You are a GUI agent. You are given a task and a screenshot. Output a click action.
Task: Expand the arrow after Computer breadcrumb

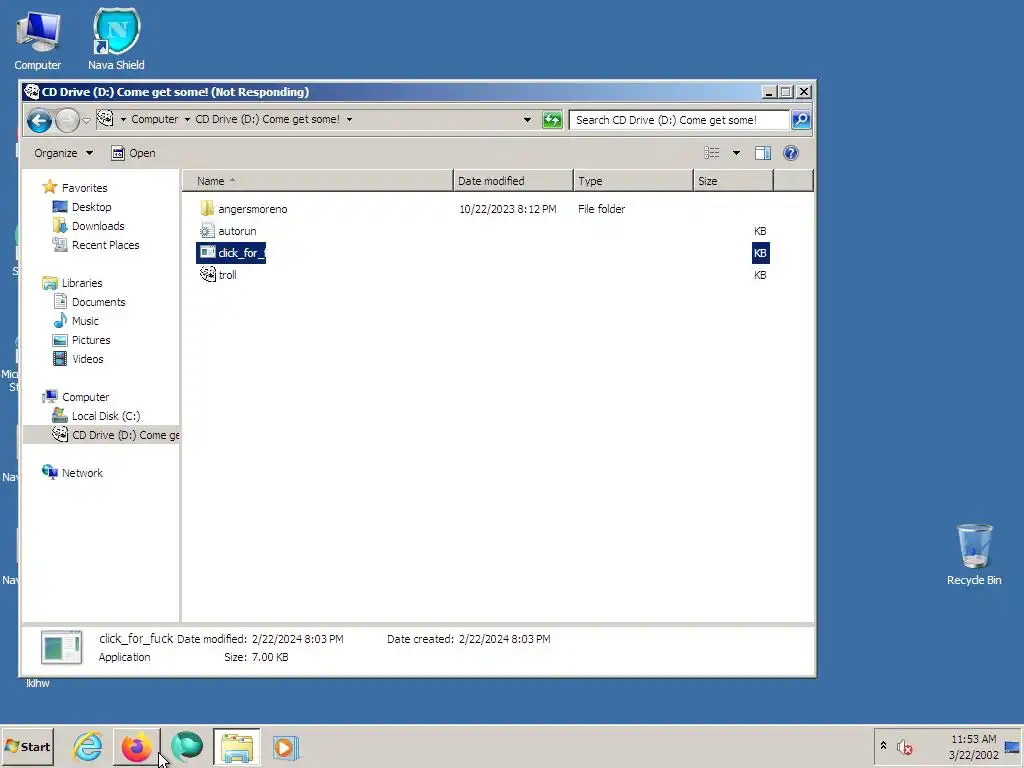[187, 120]
